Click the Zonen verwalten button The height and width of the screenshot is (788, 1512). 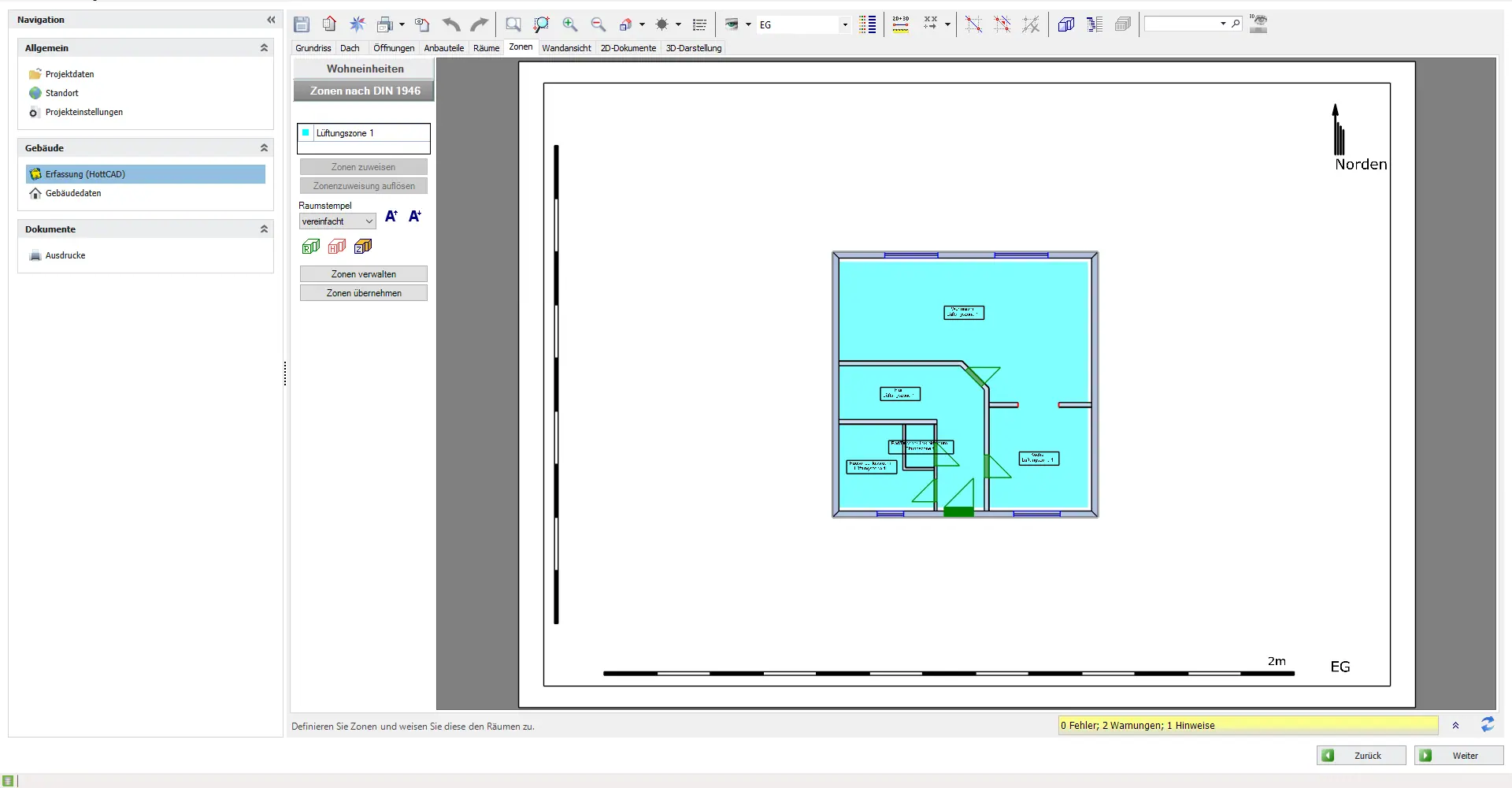coord(363,274)
